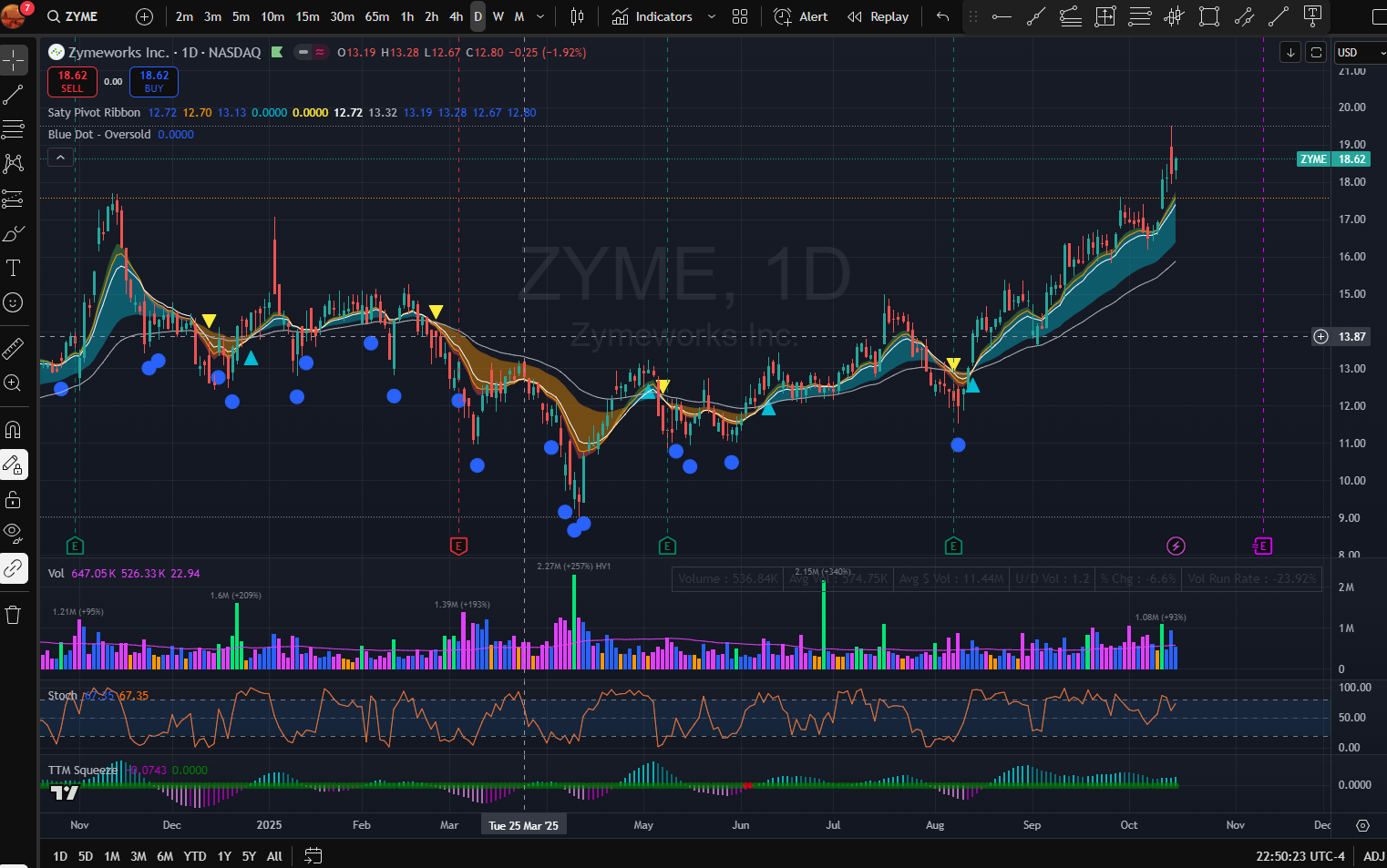This screenshot has height=868, width=1387.
Task: Open the UTC-4 timezone menu
Action: pos(1300,856)
